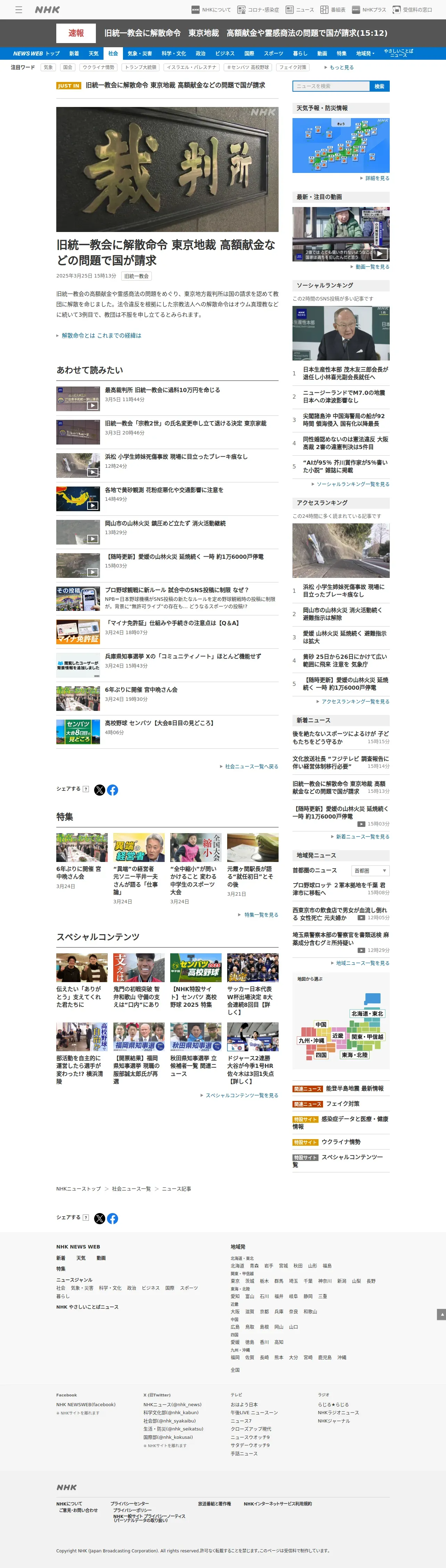The width and height of the screenshot is (446, 1568).
Task: Click the help icon beside the upper シェアする
Action: pos(86,789)
